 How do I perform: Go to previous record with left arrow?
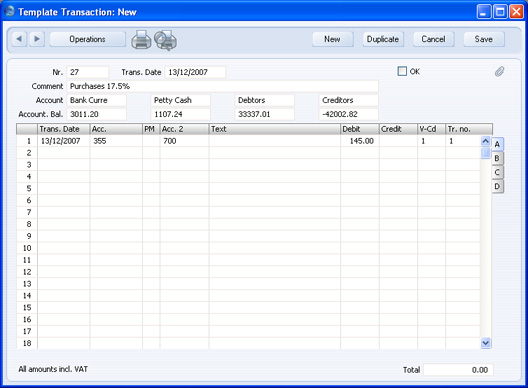click(x=20, y=39)
